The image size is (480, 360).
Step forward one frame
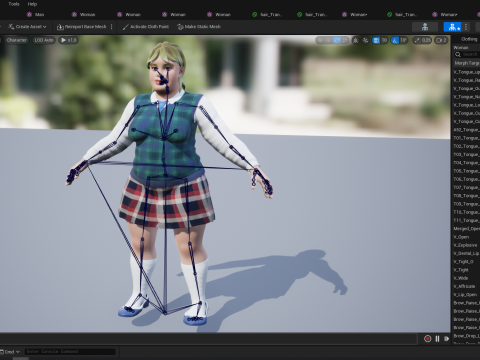tap(447, 339)
